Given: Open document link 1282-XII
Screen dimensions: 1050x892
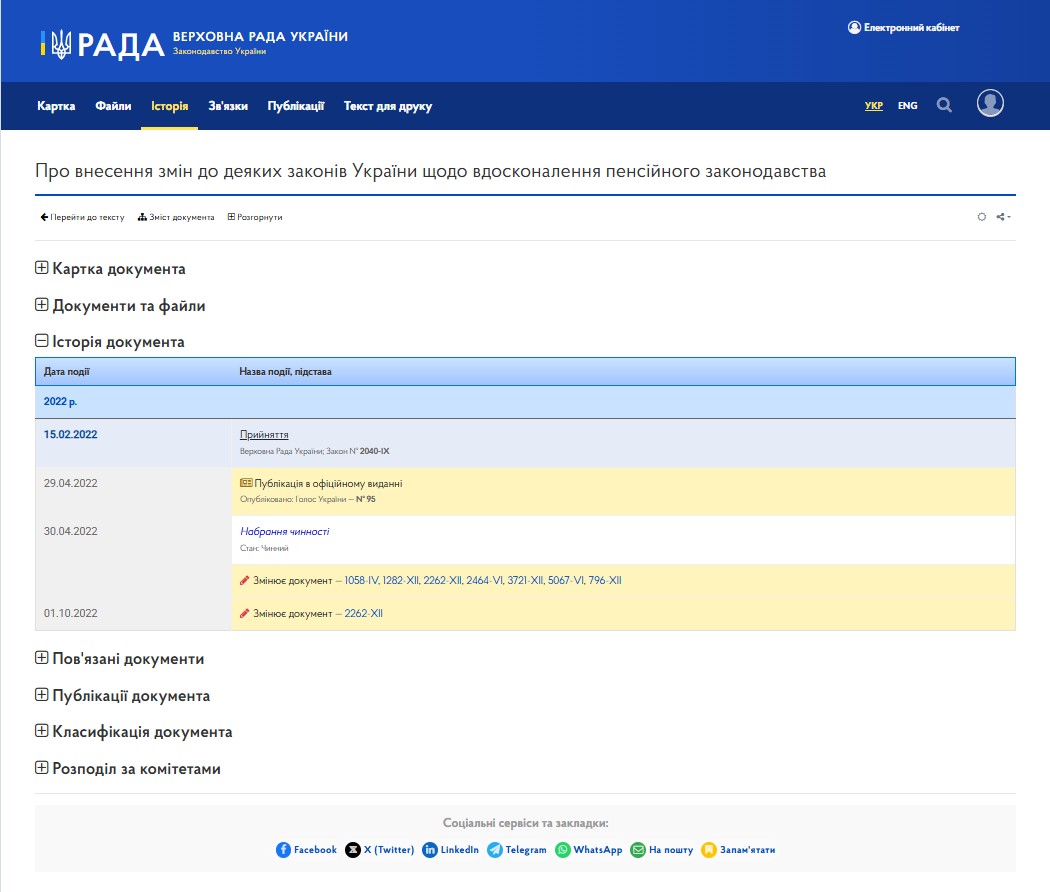Looking at the screenshot, I should 401,581.
